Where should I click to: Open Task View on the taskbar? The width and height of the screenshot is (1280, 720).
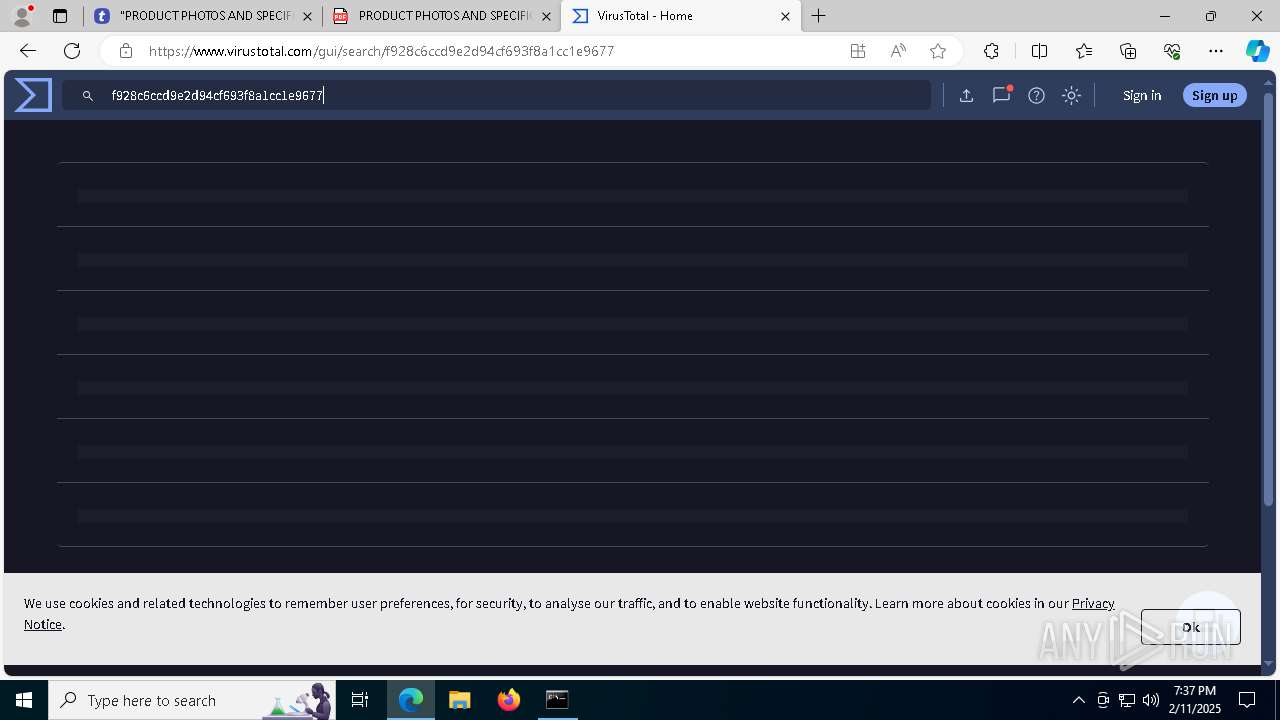(360, 700)
